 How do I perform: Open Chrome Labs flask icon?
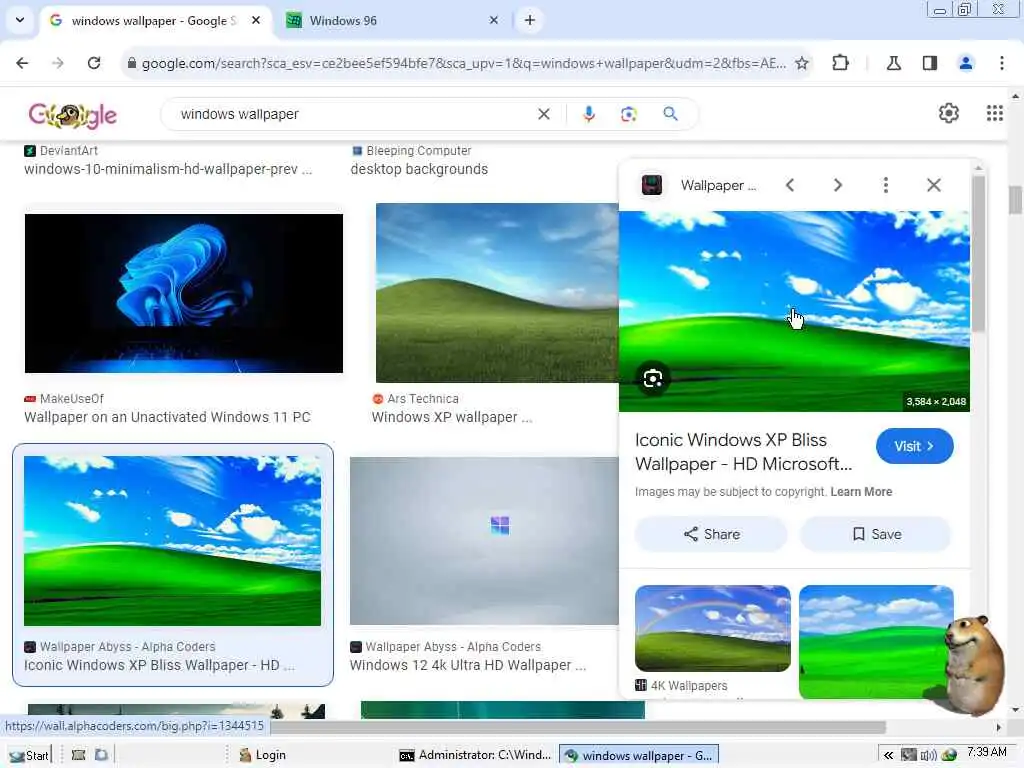[x=893, y=63]
